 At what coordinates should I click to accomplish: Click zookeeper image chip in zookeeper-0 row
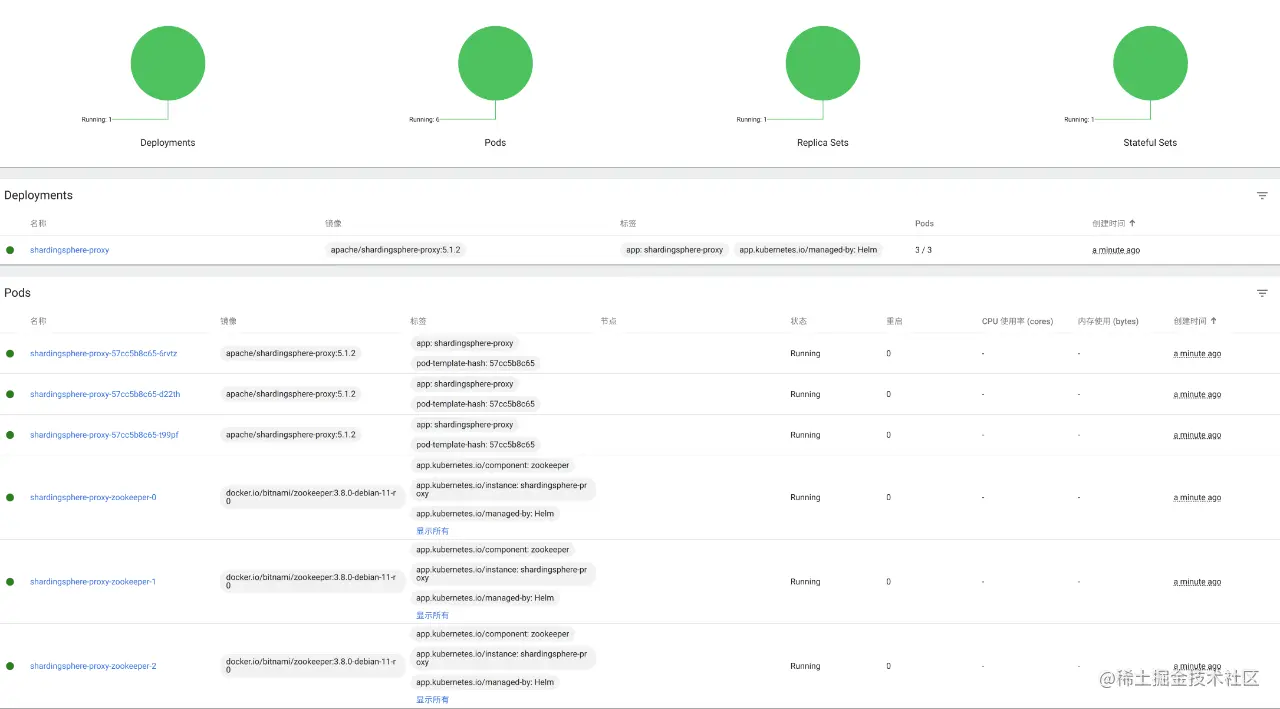pos(313,497)
